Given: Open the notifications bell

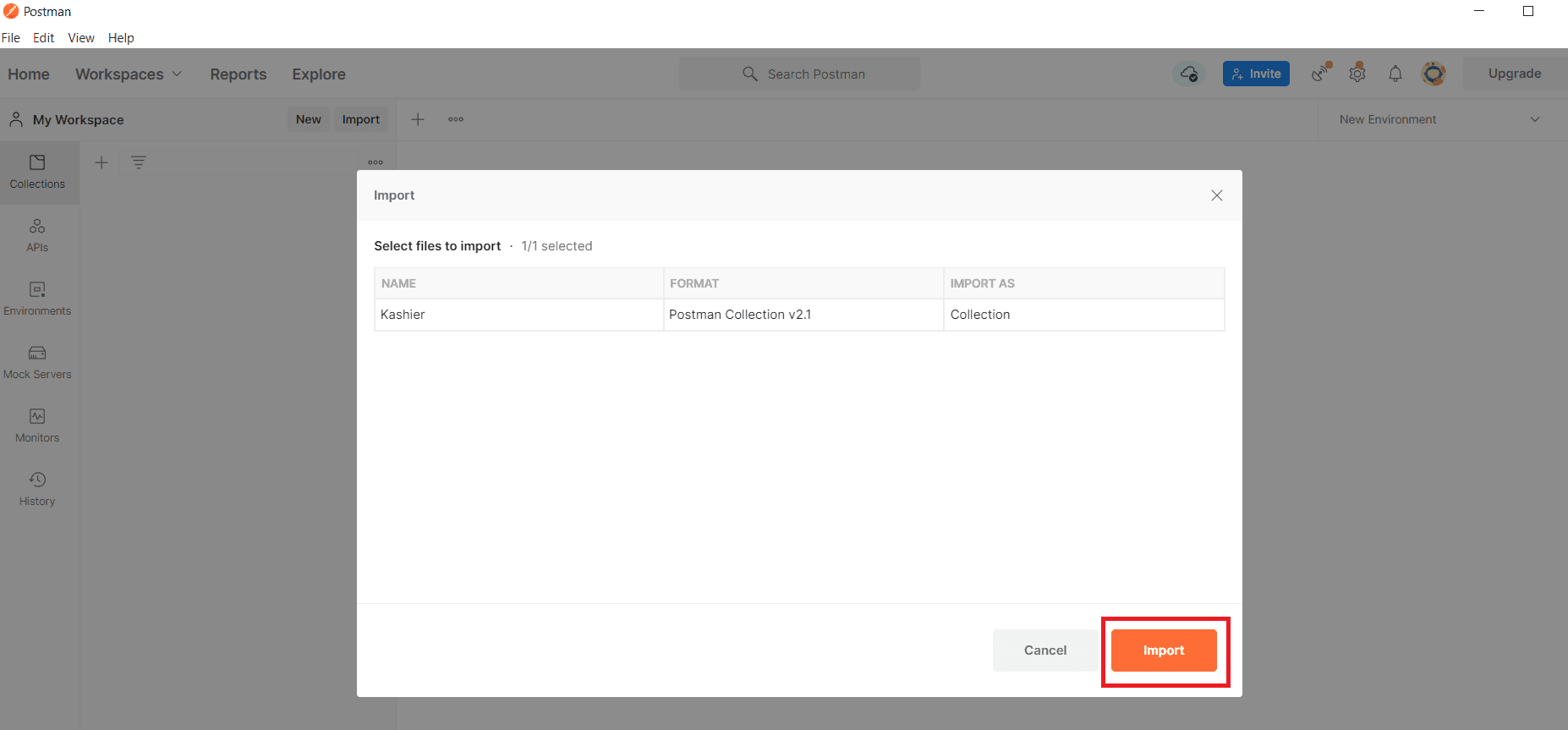Looking at the screenshot, I should (x=1395, y=74).
